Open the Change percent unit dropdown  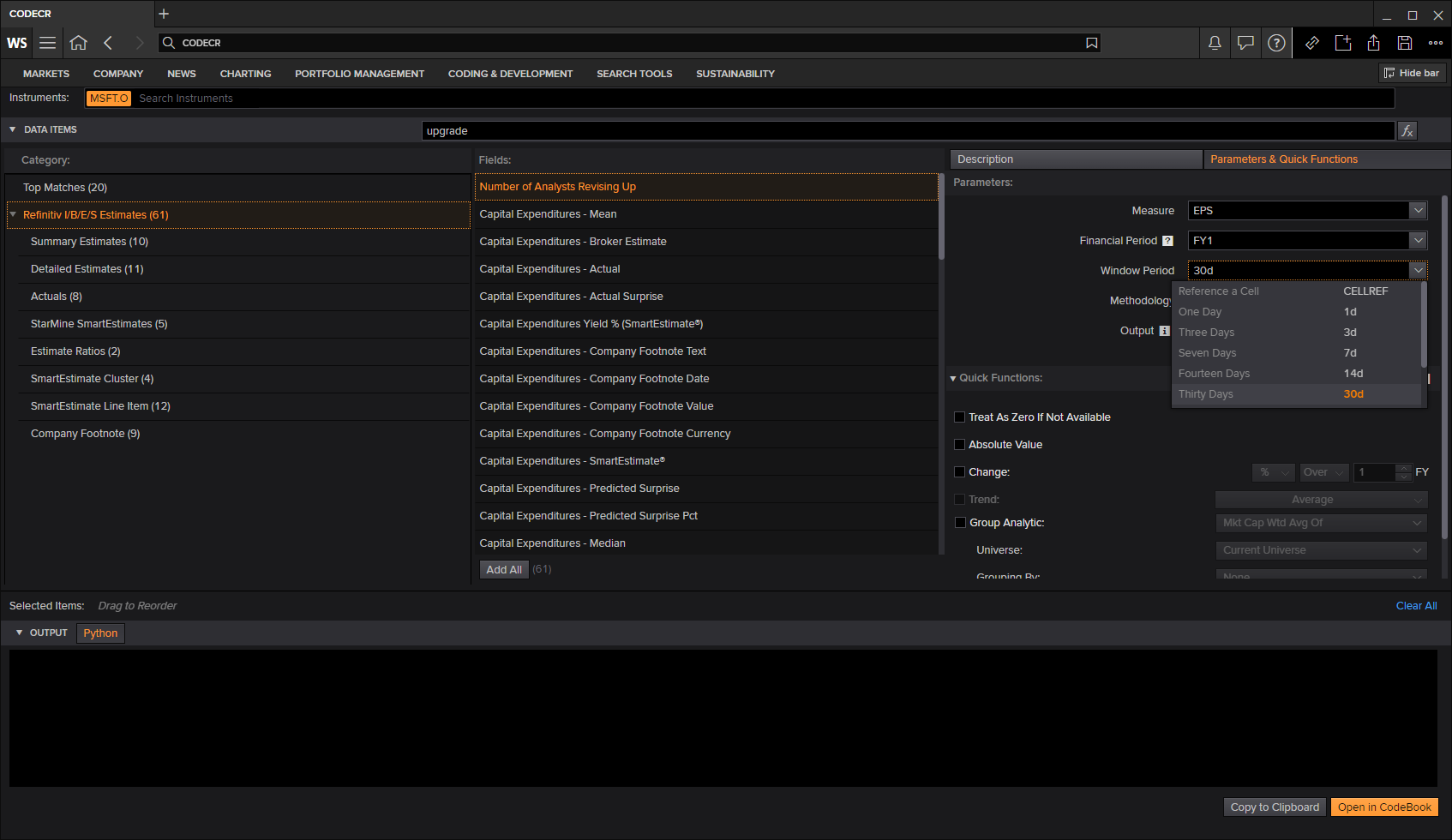point(1274,472)
